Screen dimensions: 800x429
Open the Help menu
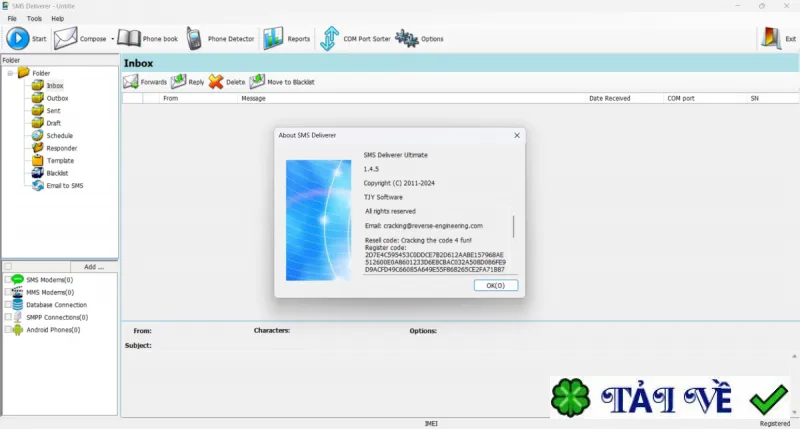click(x=58, y=18)
